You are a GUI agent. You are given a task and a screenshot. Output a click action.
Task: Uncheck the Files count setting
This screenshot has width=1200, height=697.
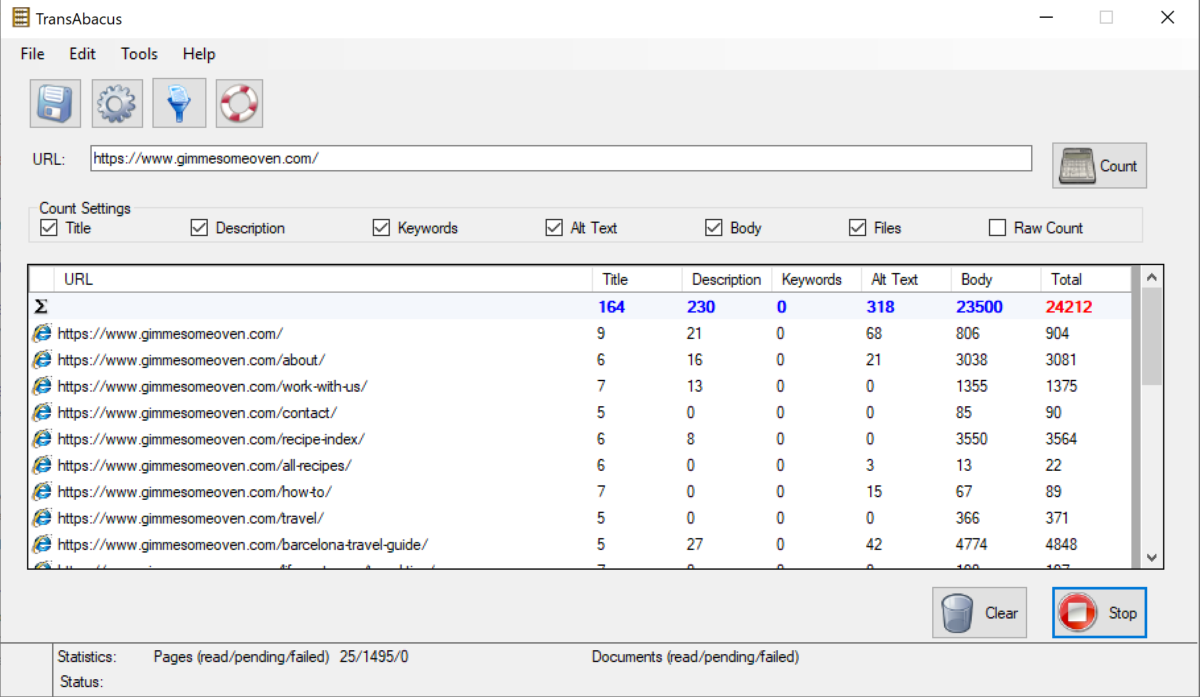[857, 228]
